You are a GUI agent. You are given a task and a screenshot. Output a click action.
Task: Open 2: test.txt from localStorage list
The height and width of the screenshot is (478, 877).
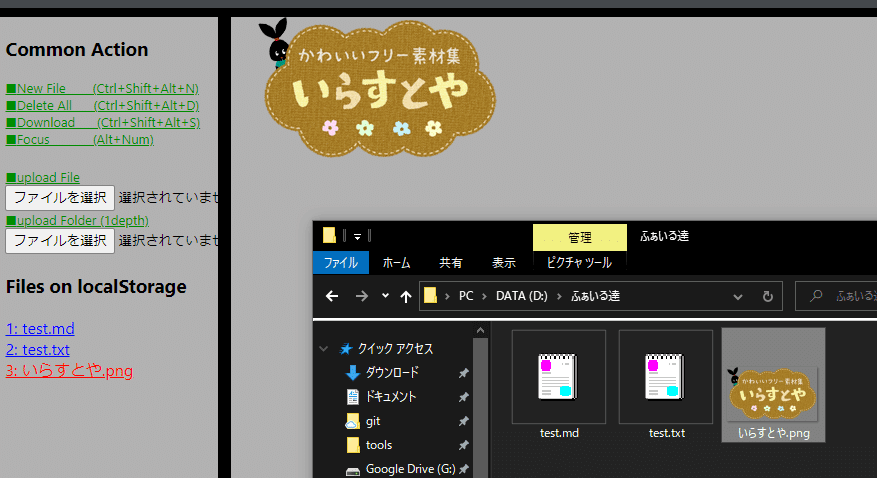point(37,350)
